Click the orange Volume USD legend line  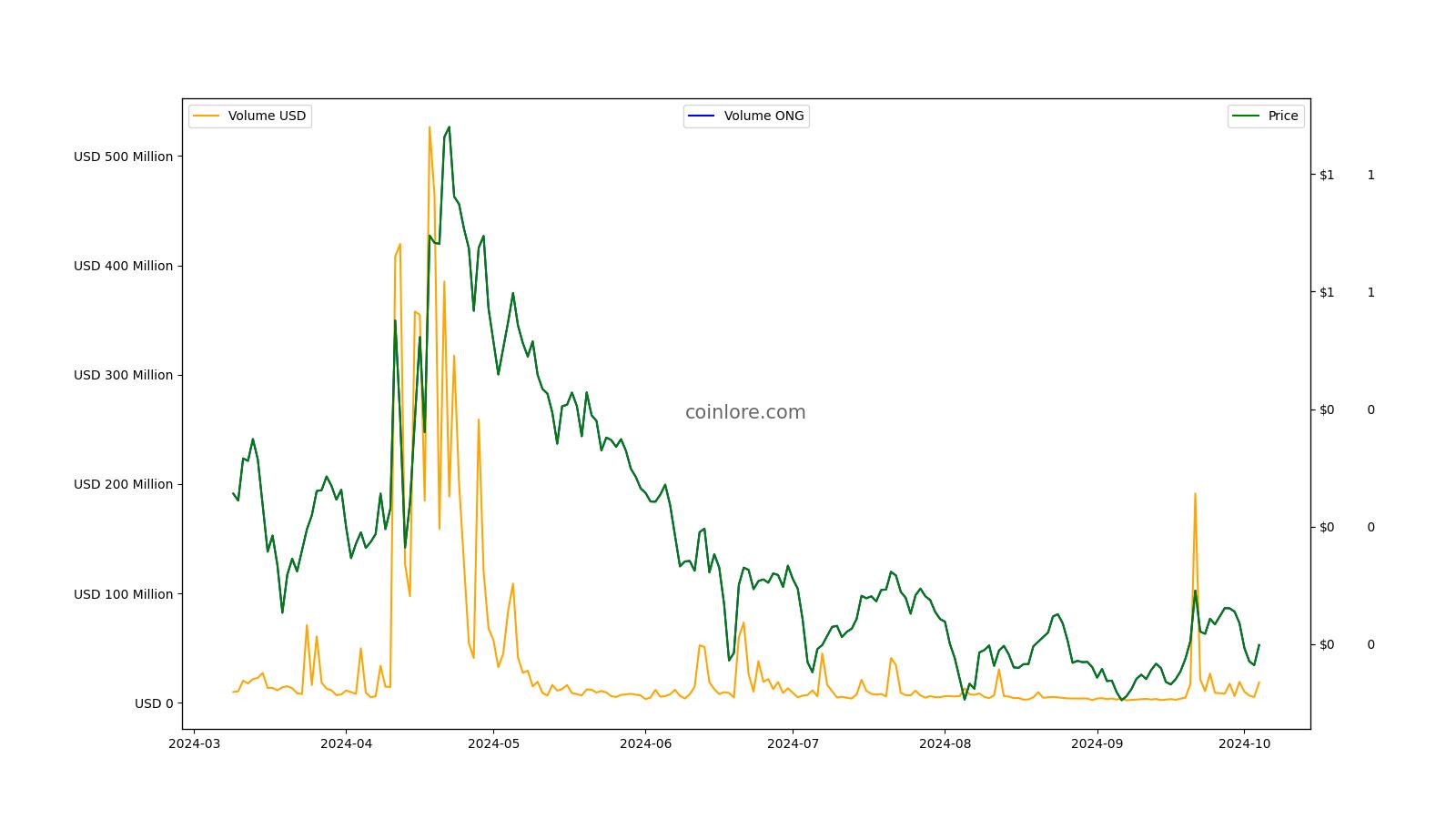207,116
